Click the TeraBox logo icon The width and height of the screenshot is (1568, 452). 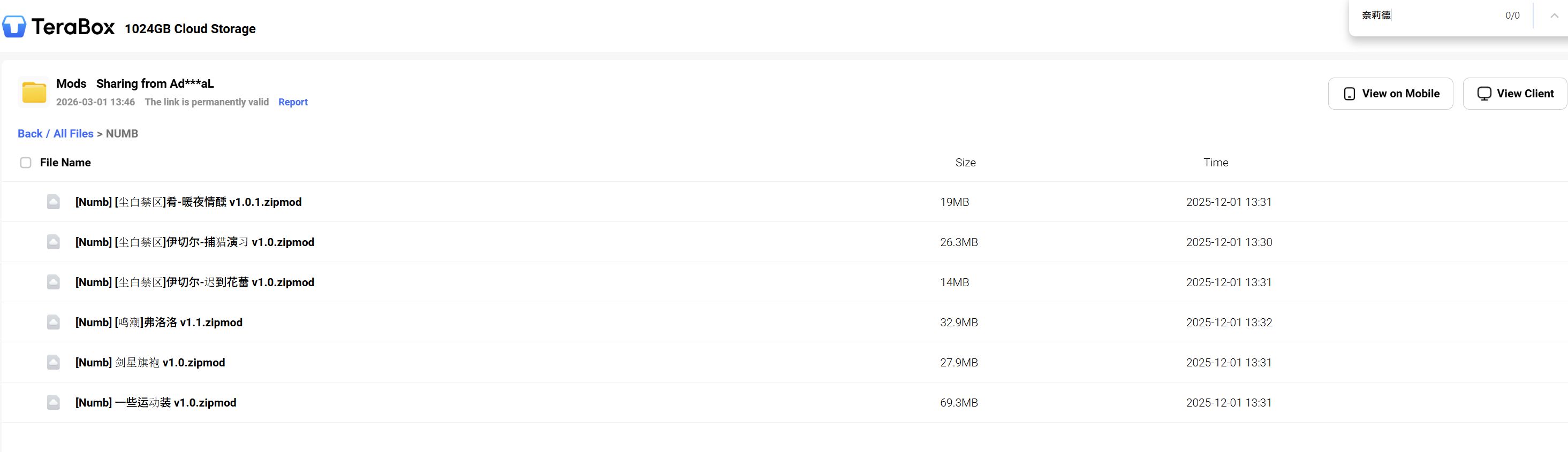pyautogui.click(x=14, y=27)
